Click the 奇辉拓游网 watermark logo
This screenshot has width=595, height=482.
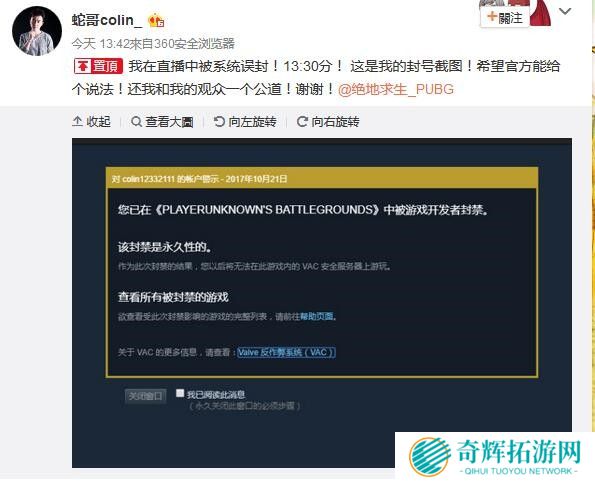click(x=495, y=456)
